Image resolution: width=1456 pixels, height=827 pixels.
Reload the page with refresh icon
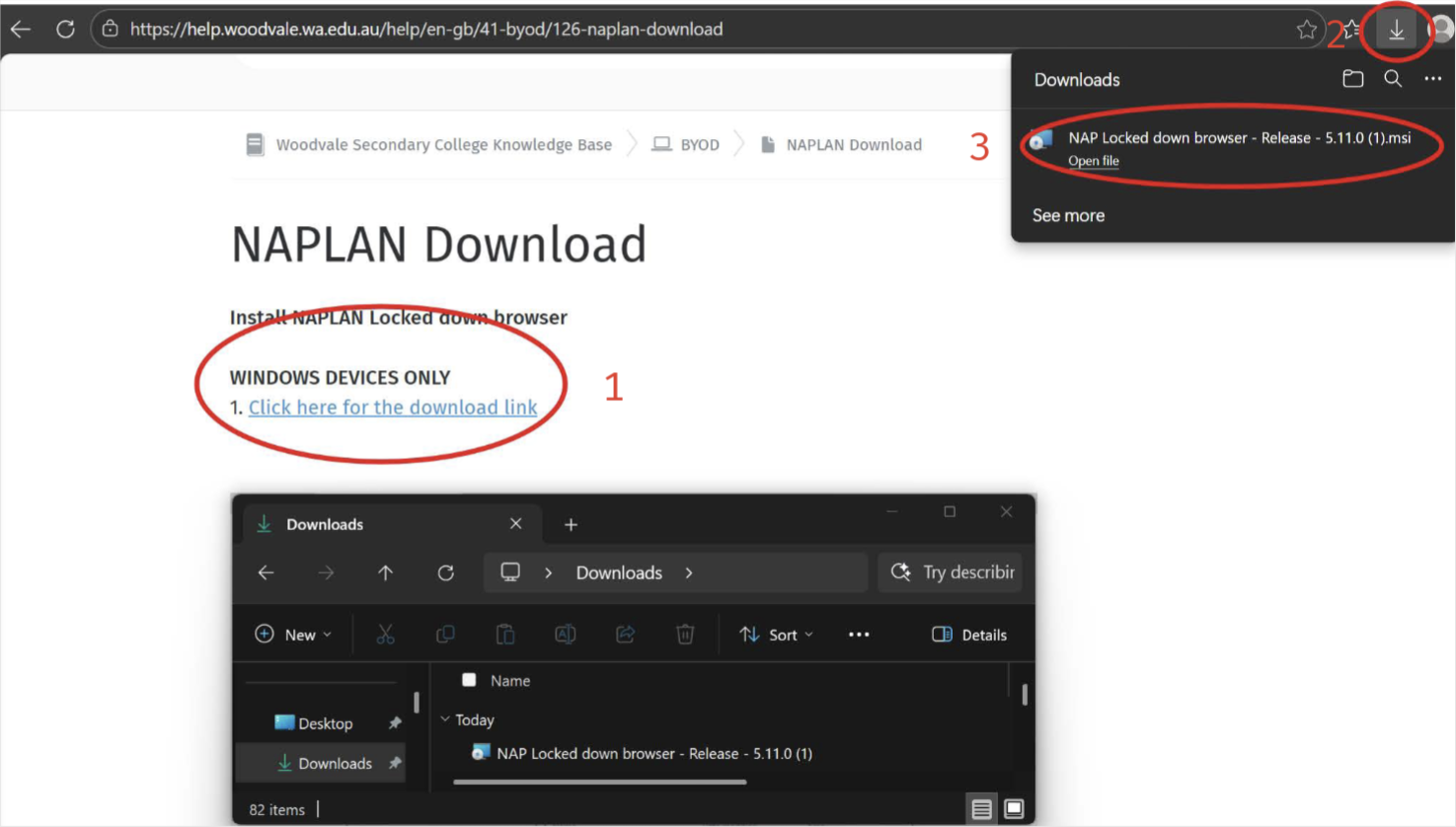pos(65,30)
